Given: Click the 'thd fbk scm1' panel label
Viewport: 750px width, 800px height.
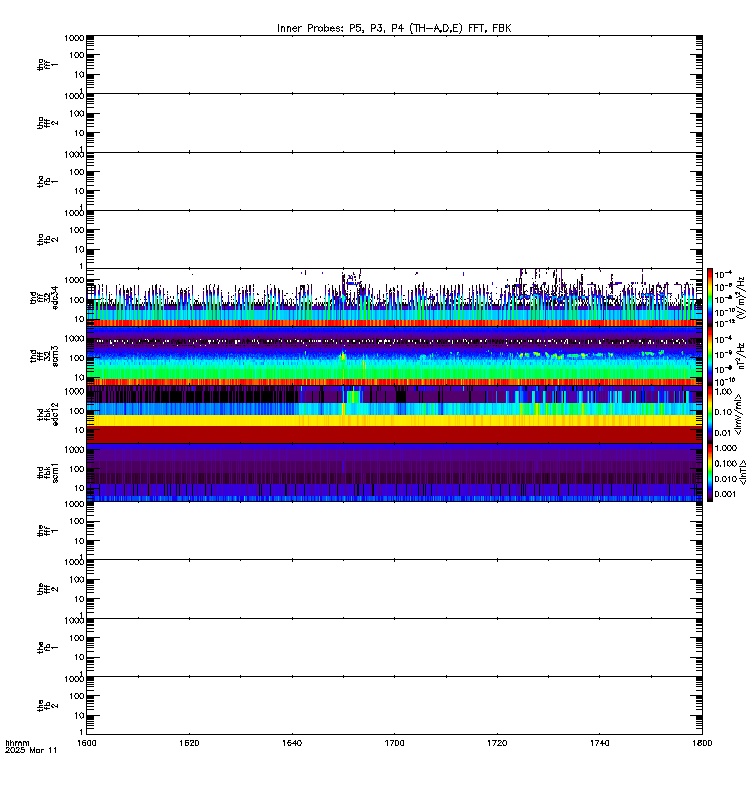Looking at the screenshot, I should [x=47, y=472].
